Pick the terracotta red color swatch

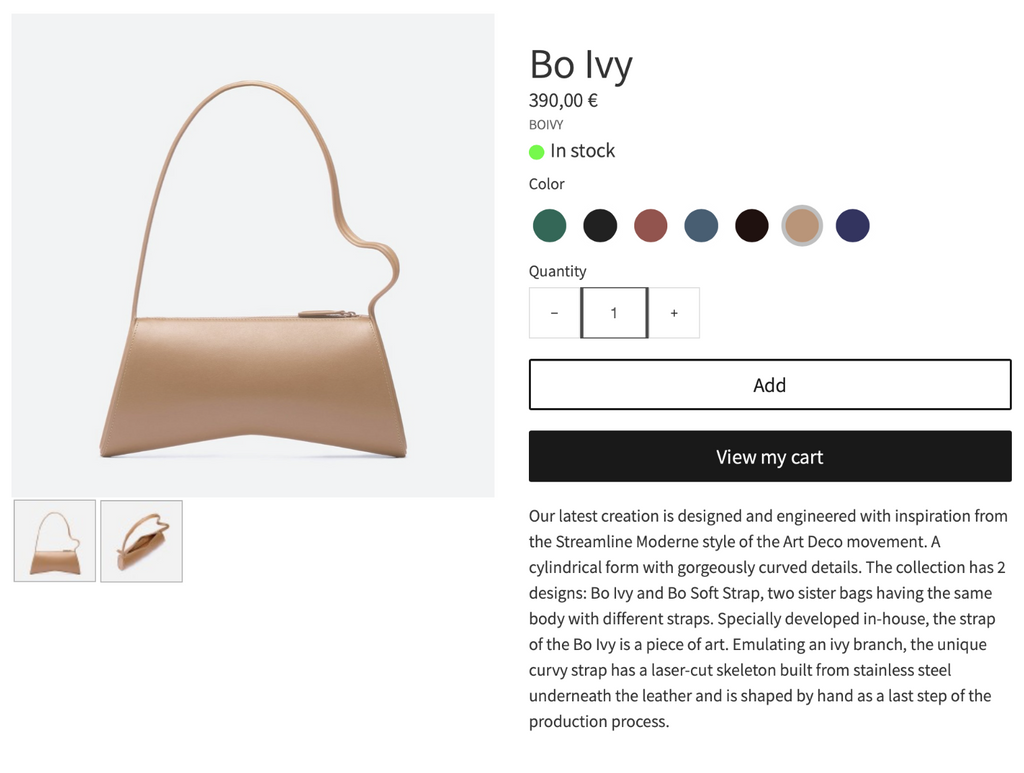[651, 225]
